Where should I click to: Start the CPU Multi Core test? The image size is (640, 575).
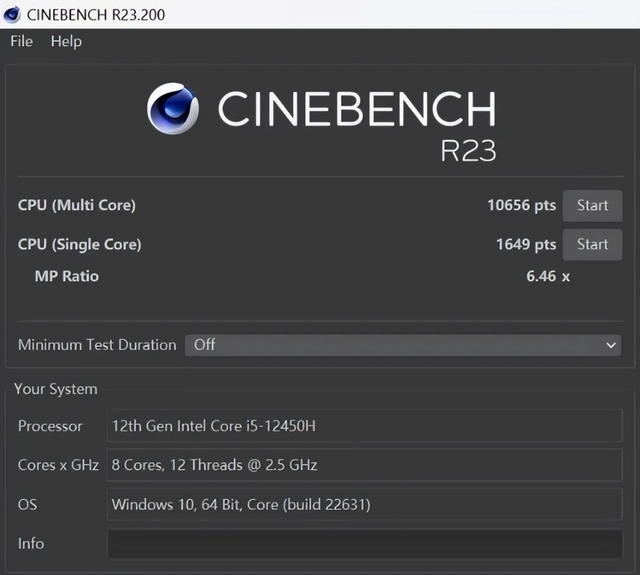(592, 206)
